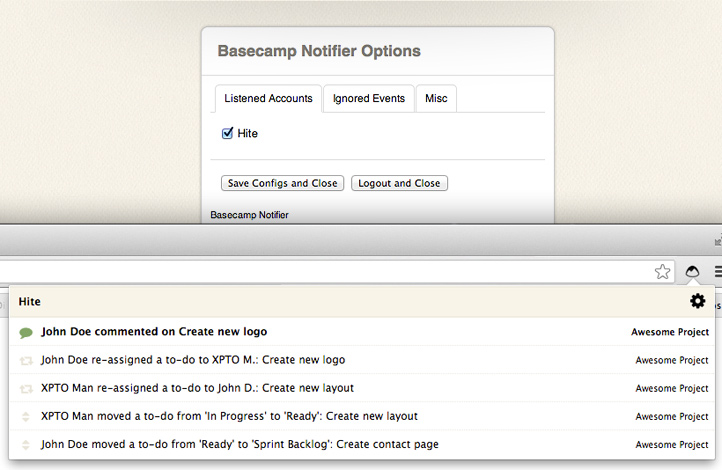
Task: Open the Basecamp Notifier footer link
Action: tap(249, 215)
